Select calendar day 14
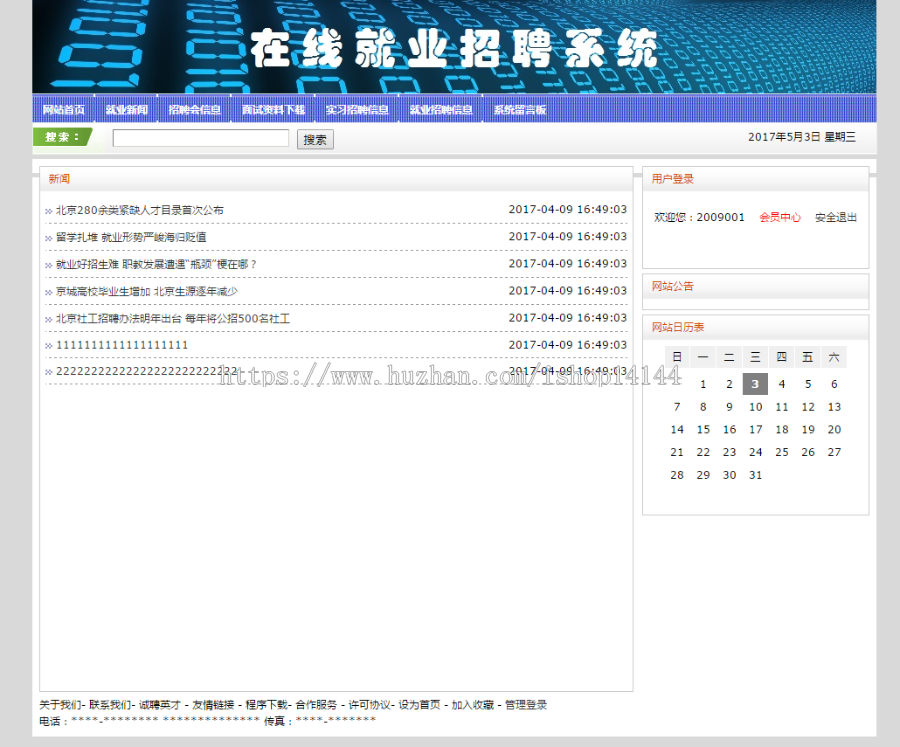 click(677, 429)
